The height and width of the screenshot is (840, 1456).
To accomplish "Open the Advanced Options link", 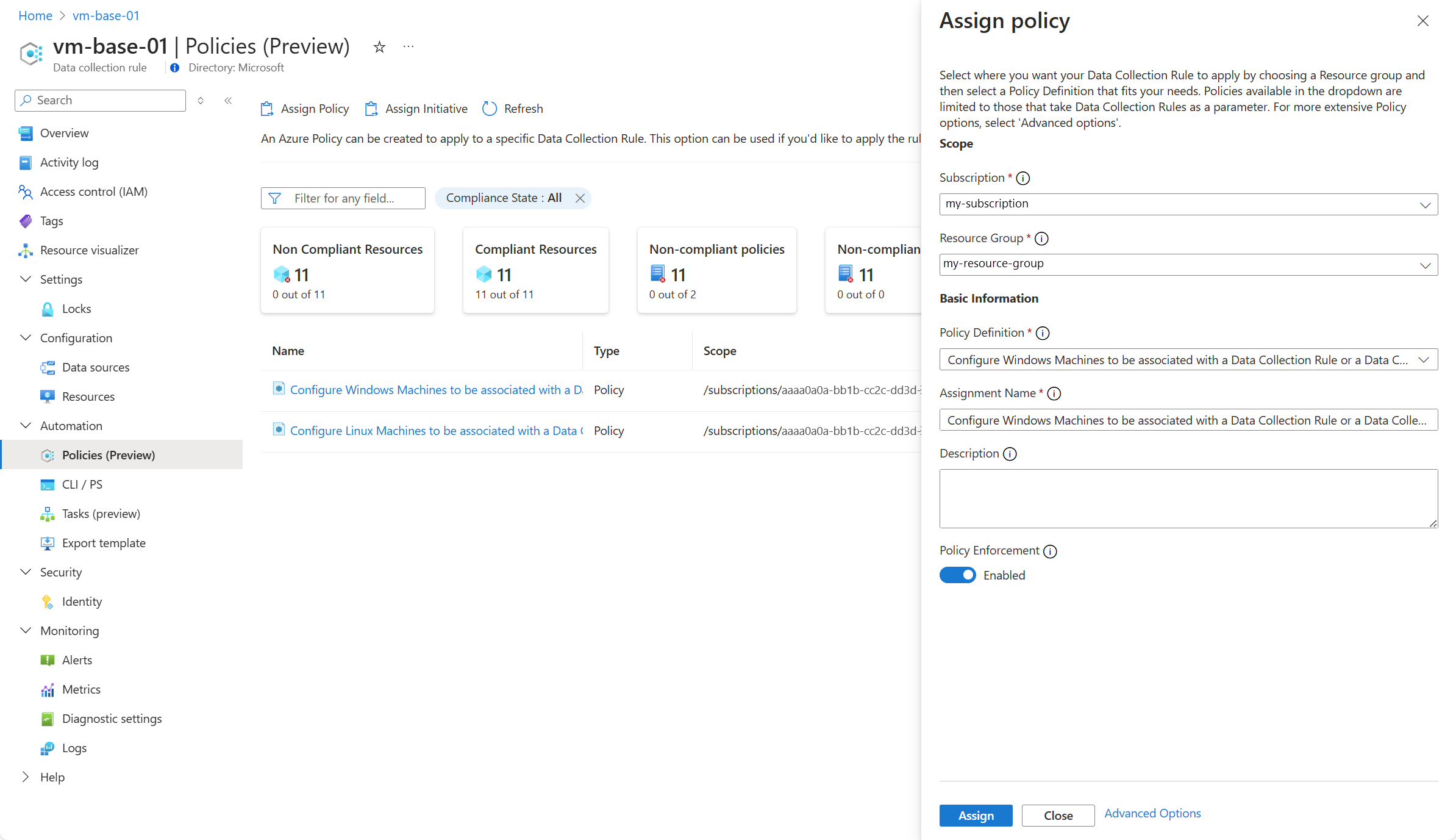I will coord(1152,813).
